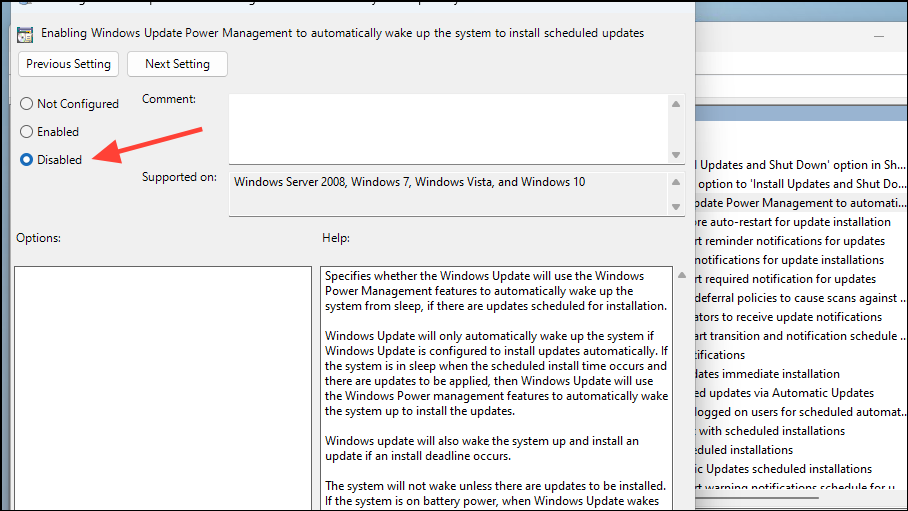Select the Disabled radio option
The image size is (908, 511).
click(x=51, y=159)
